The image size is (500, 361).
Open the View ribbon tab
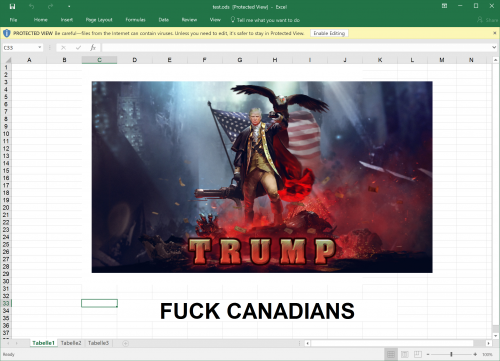pyautogui.click(x=215, y=20)
